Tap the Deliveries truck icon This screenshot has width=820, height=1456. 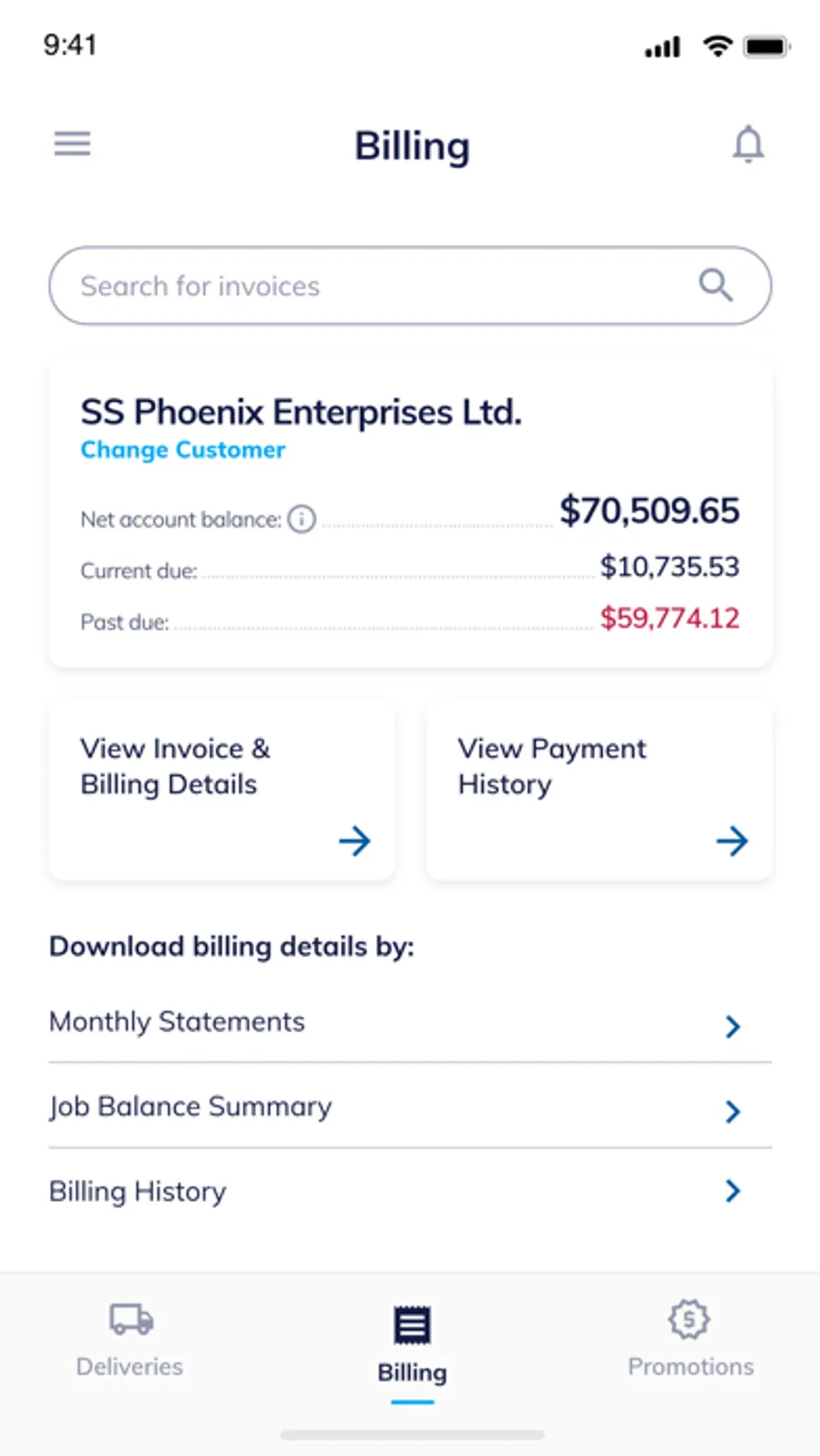(x=131, y=1319)
